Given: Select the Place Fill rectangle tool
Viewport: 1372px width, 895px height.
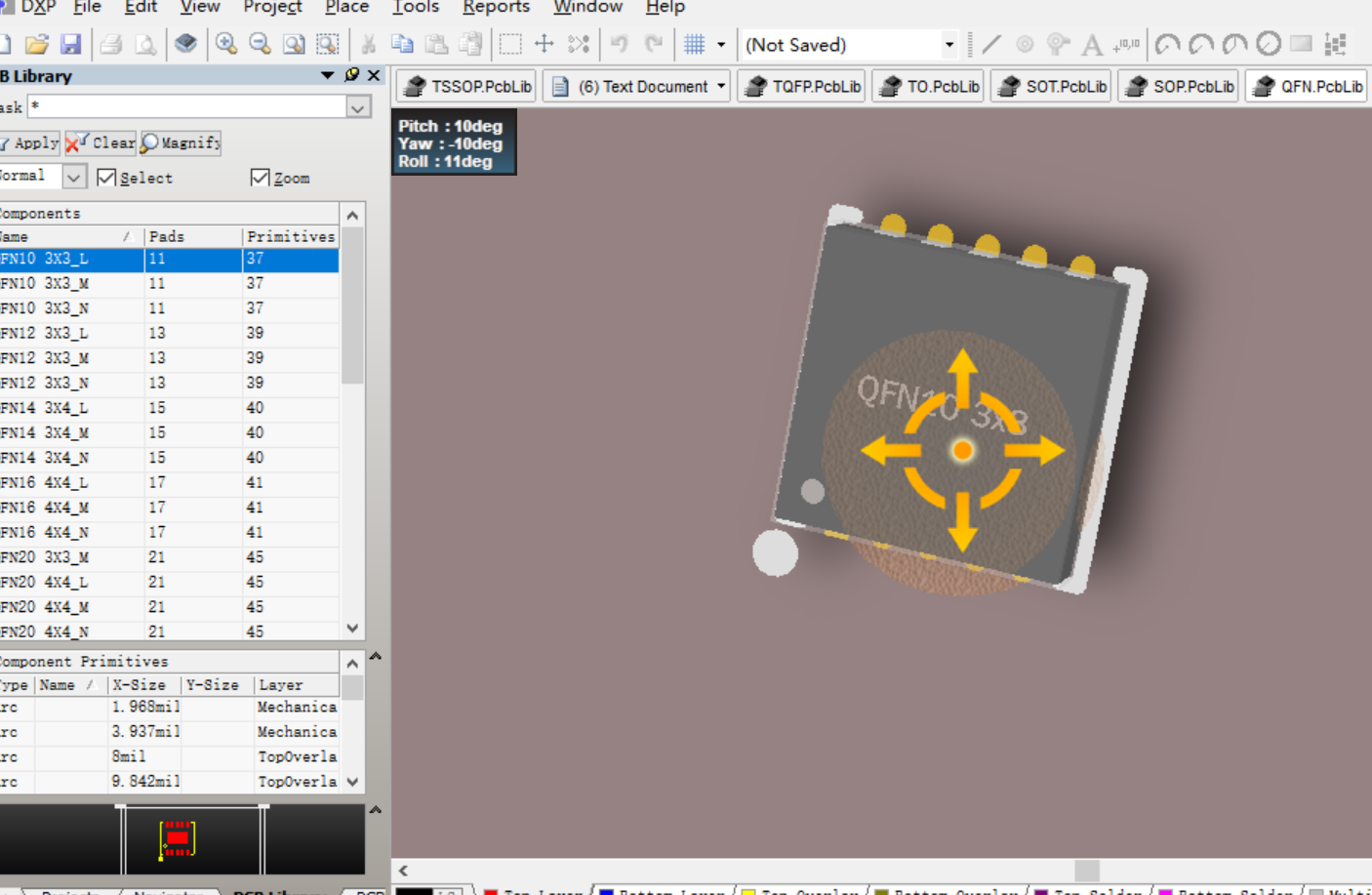Looking at the screenshot, I should coord(1301,44).
